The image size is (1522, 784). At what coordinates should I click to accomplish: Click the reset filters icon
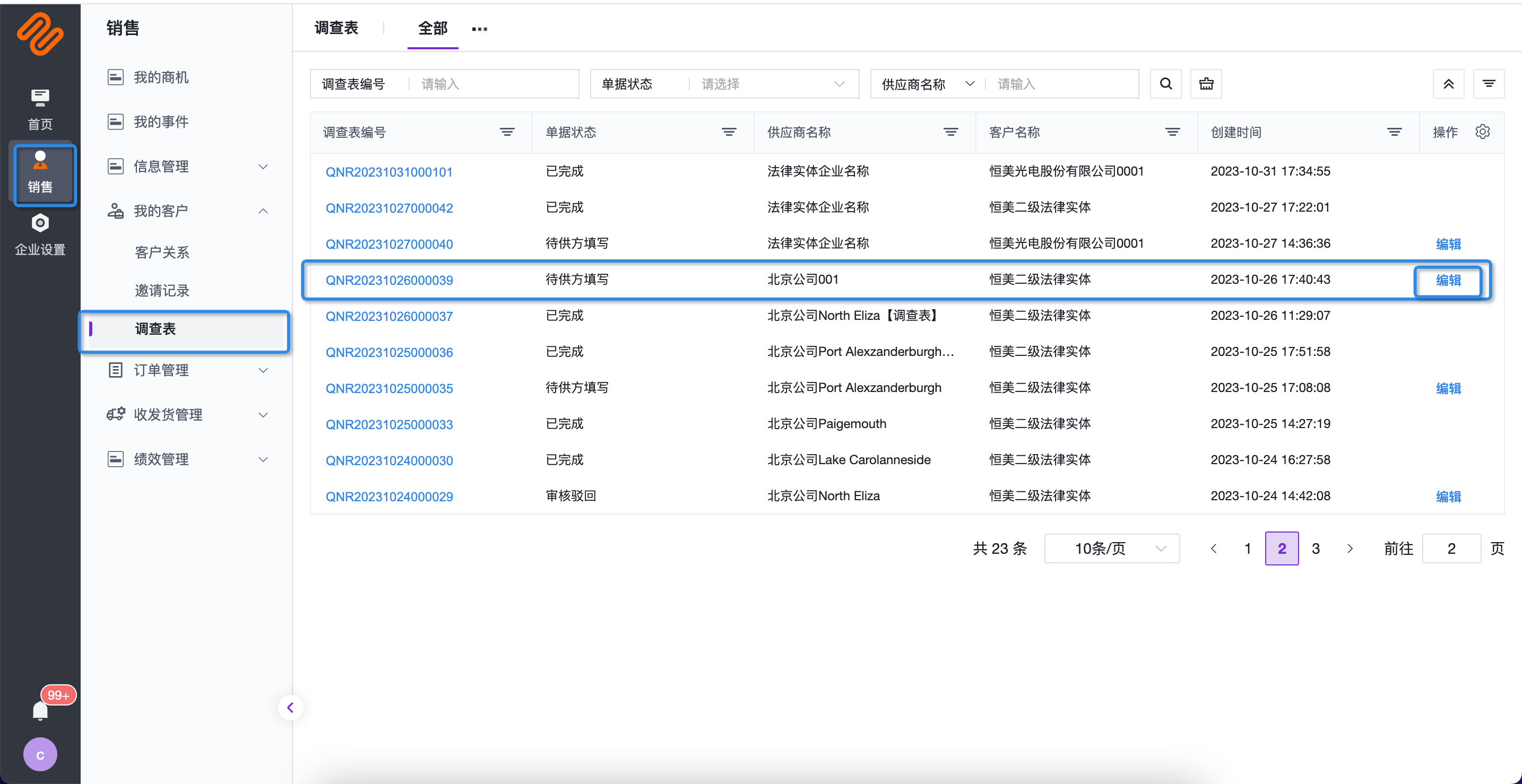(x=1206, y=84)
